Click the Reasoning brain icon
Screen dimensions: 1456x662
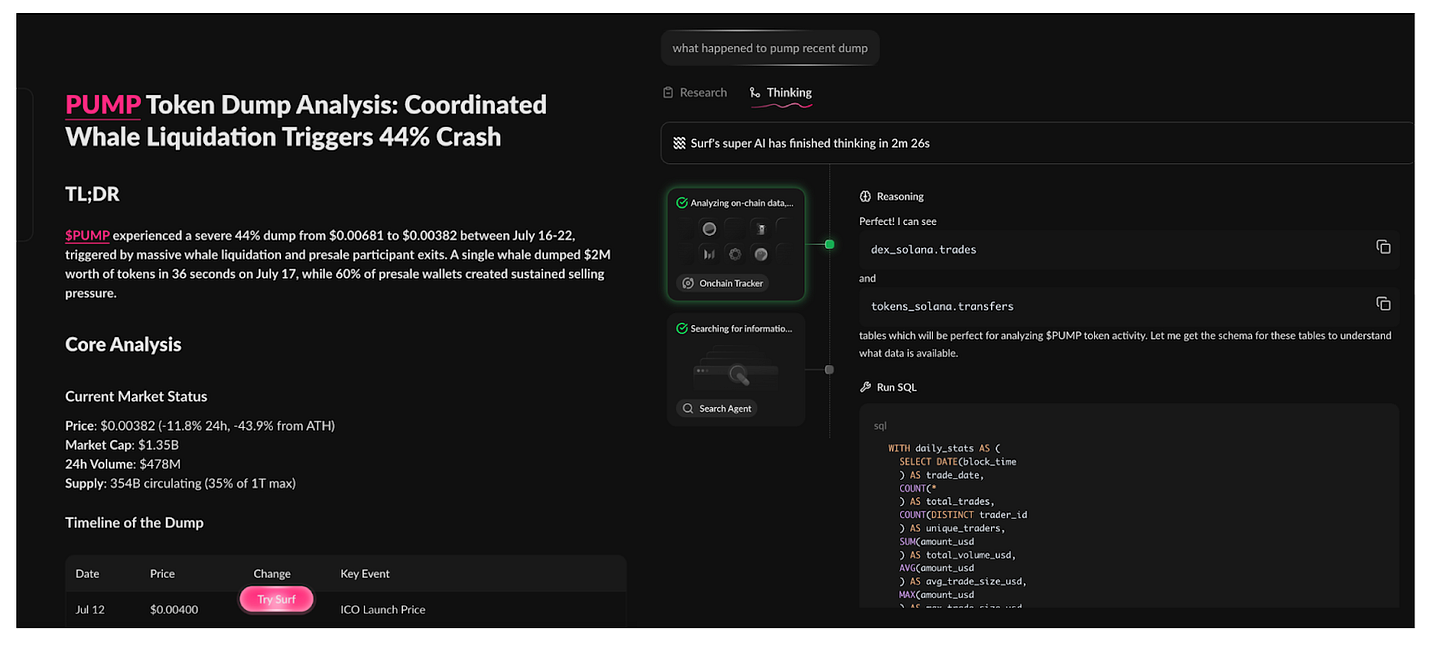(x=866, y=197)
